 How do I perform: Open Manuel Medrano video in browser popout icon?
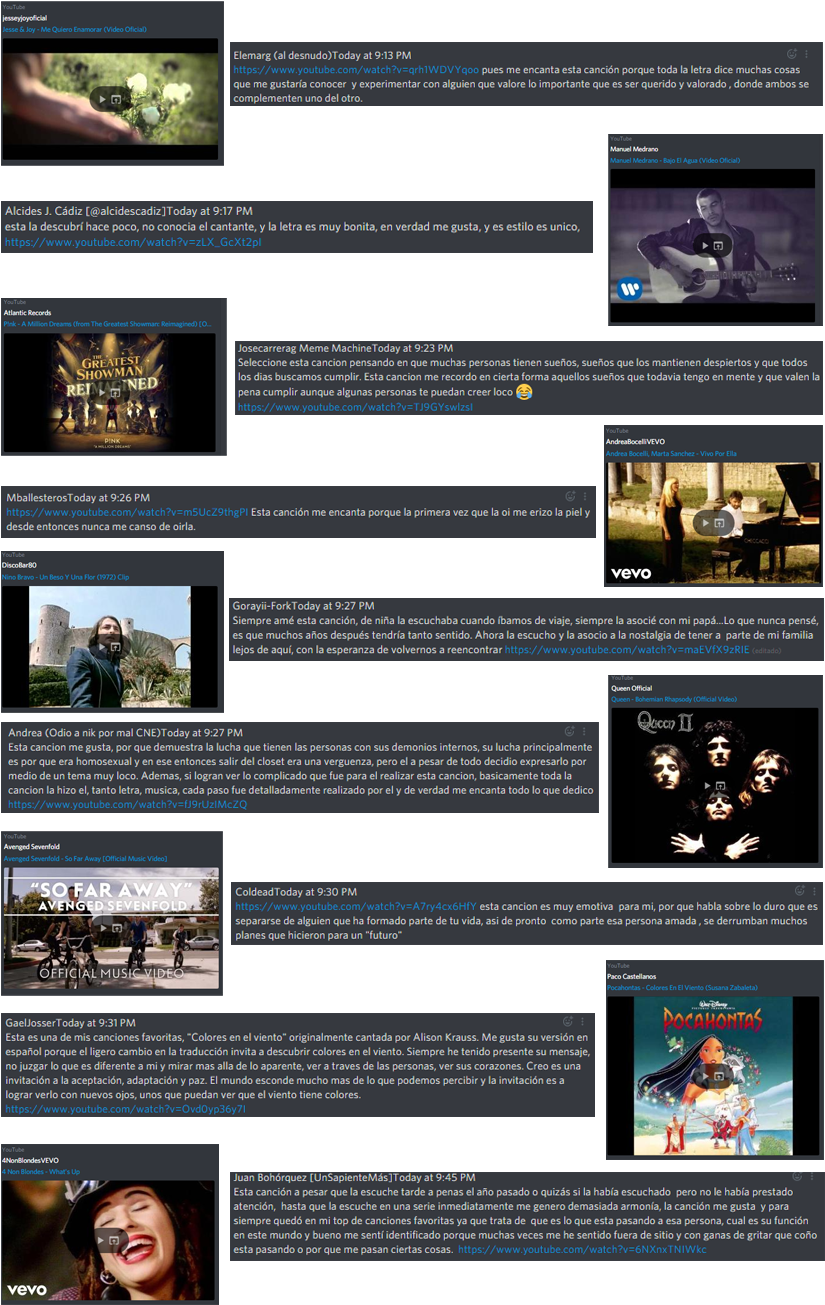717,246
